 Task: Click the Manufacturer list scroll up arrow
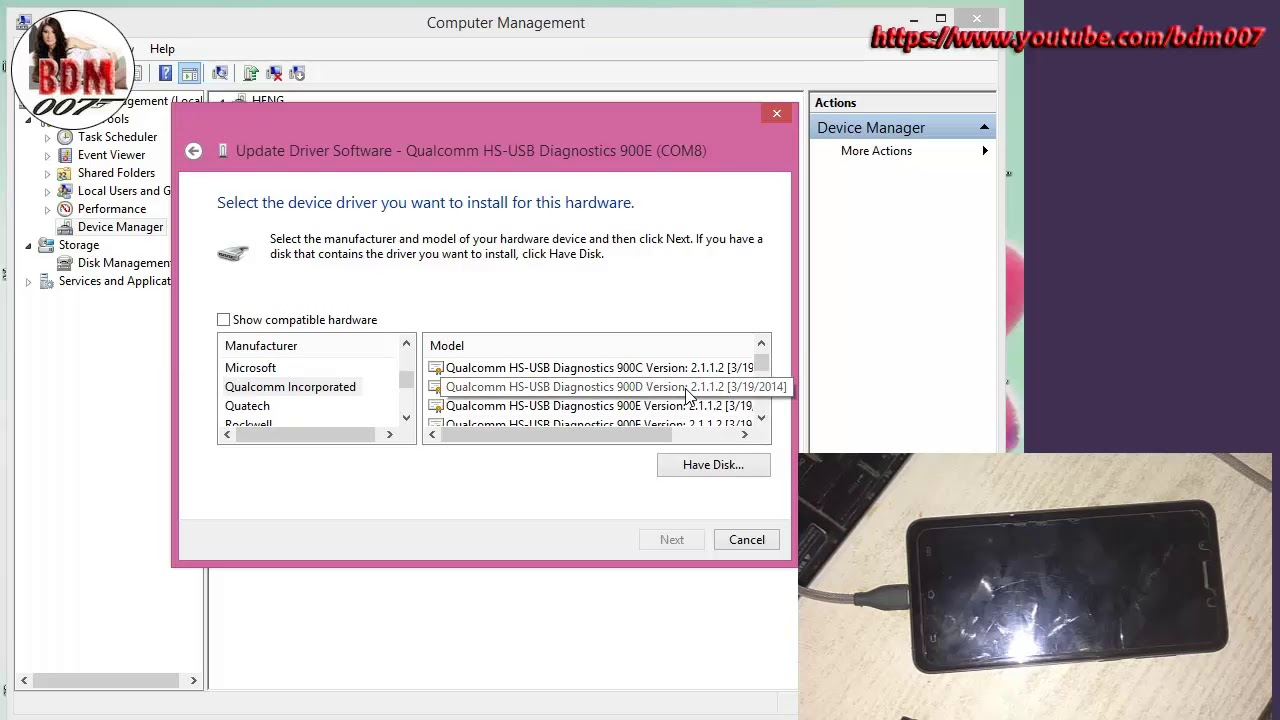click(x=406, y=344)
